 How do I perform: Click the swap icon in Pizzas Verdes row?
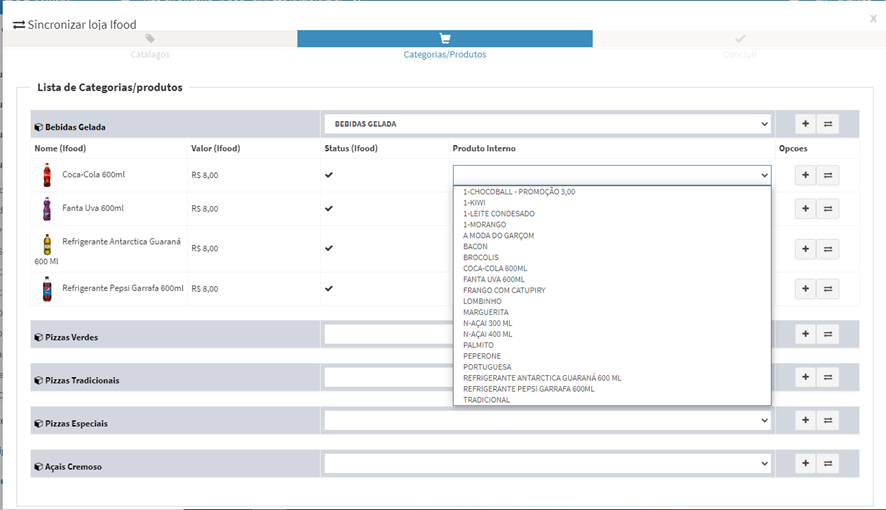pyautogui.click(x=828, y=335)
